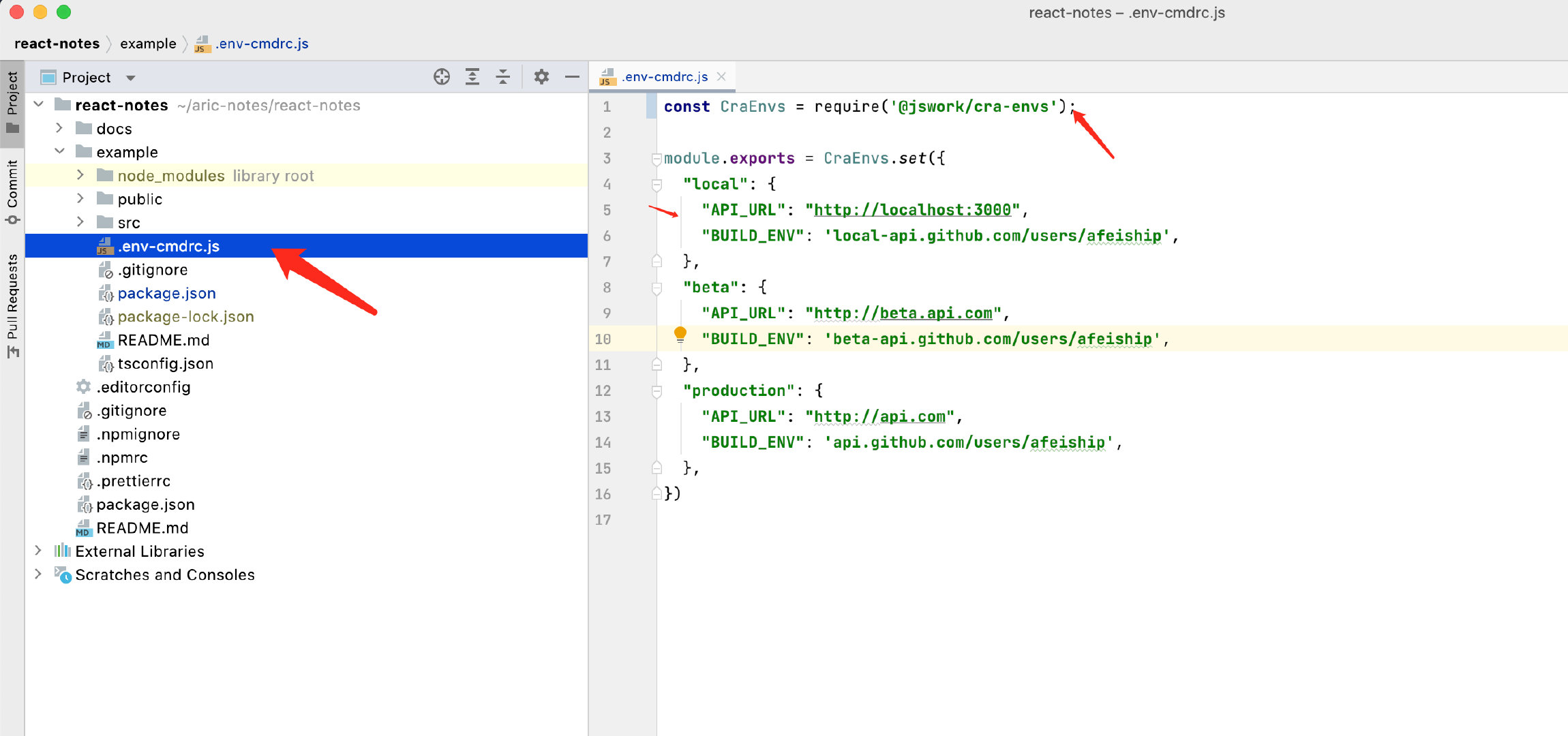Click react-notes in the breadcrumb
Image resolution: width=1568 pixels, height=736 pixels.
pos(57,44)
